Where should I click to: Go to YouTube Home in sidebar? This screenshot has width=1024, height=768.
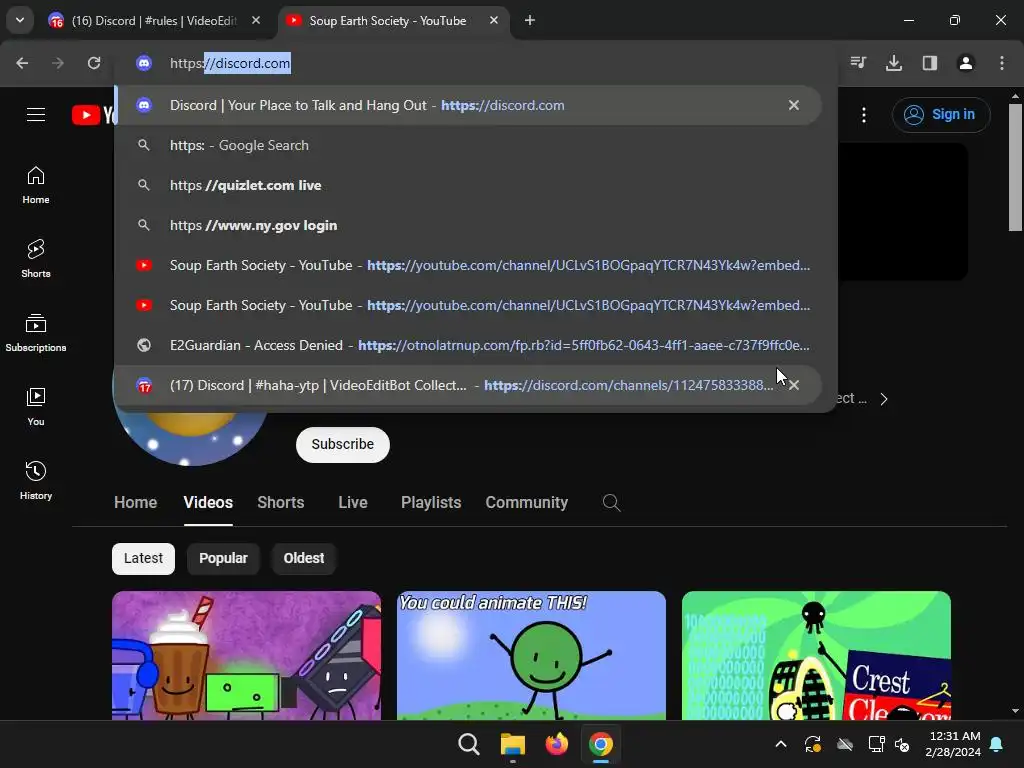pyautogui.click(x=36, y=185)
